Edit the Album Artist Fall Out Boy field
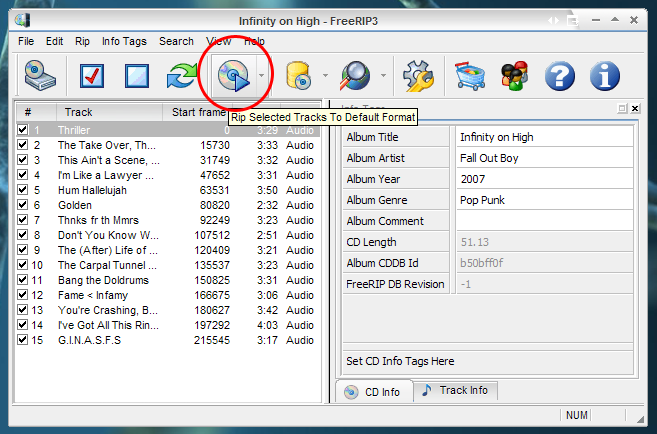 (545, 158)
